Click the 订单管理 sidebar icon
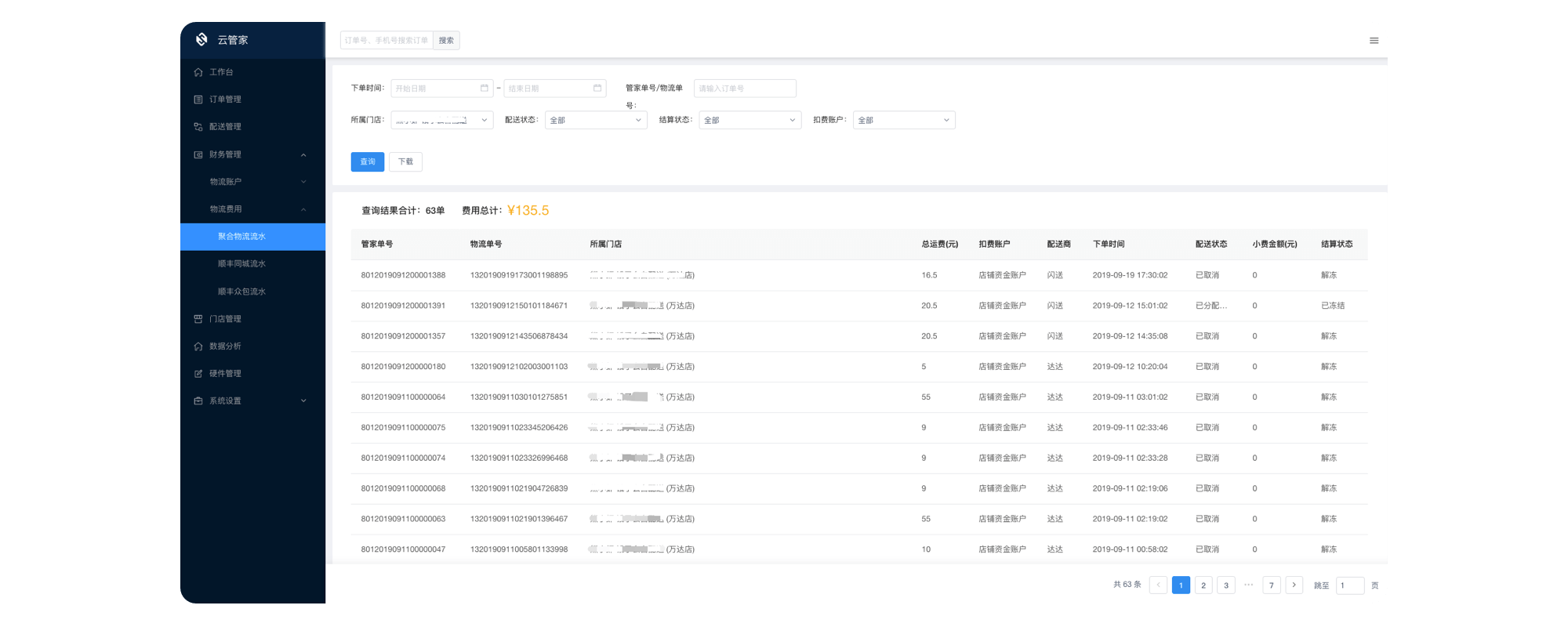Screen dimensions: 1568x627 pyautogui.click(x=198, y=100)
